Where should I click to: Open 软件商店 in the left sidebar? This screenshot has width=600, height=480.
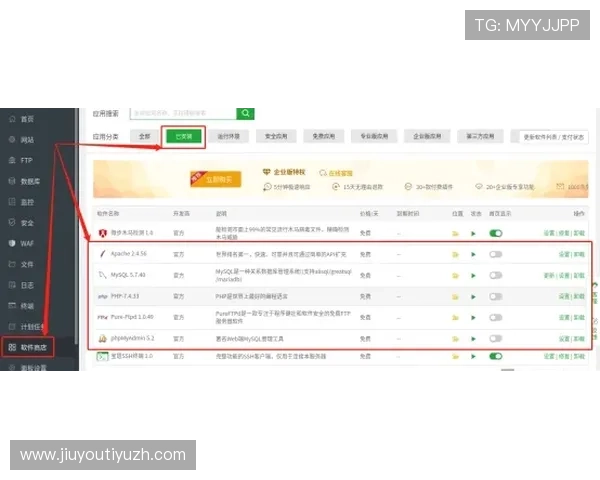(x=28, y=347)
